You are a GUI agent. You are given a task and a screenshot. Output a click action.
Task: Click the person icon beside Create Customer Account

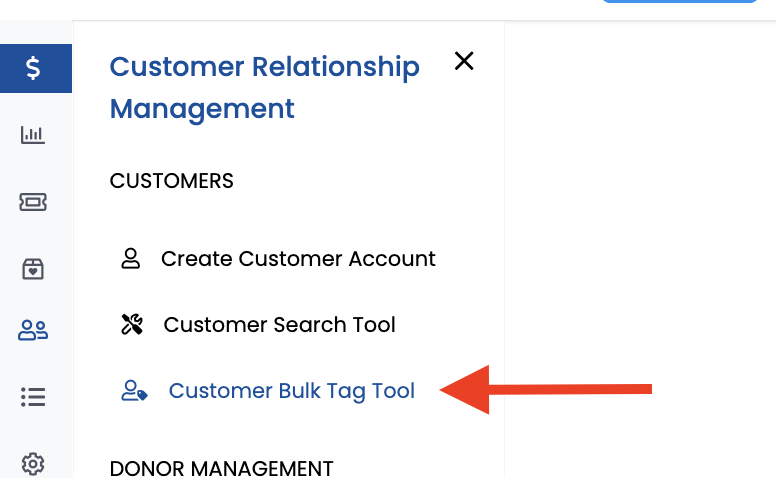[x=131, y=259]
